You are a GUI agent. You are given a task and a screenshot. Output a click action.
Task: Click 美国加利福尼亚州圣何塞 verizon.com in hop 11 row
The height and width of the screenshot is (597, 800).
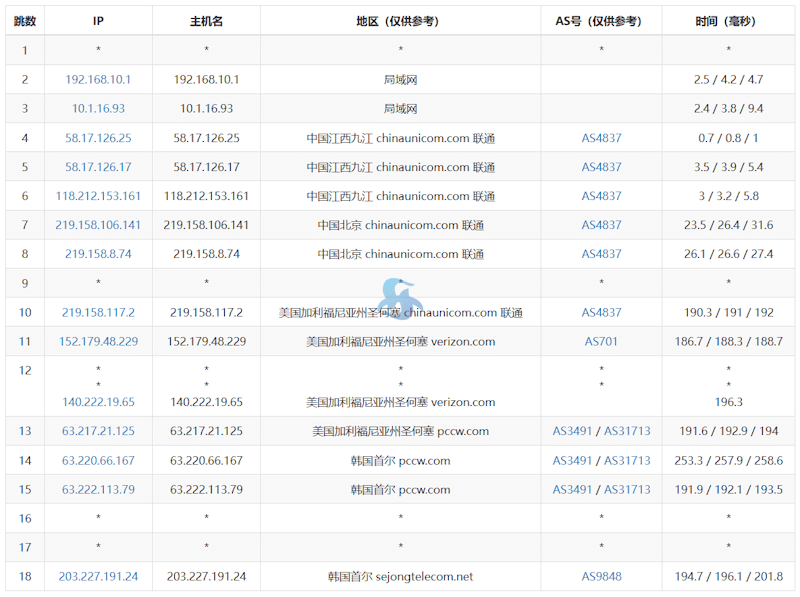pos(401,341)
